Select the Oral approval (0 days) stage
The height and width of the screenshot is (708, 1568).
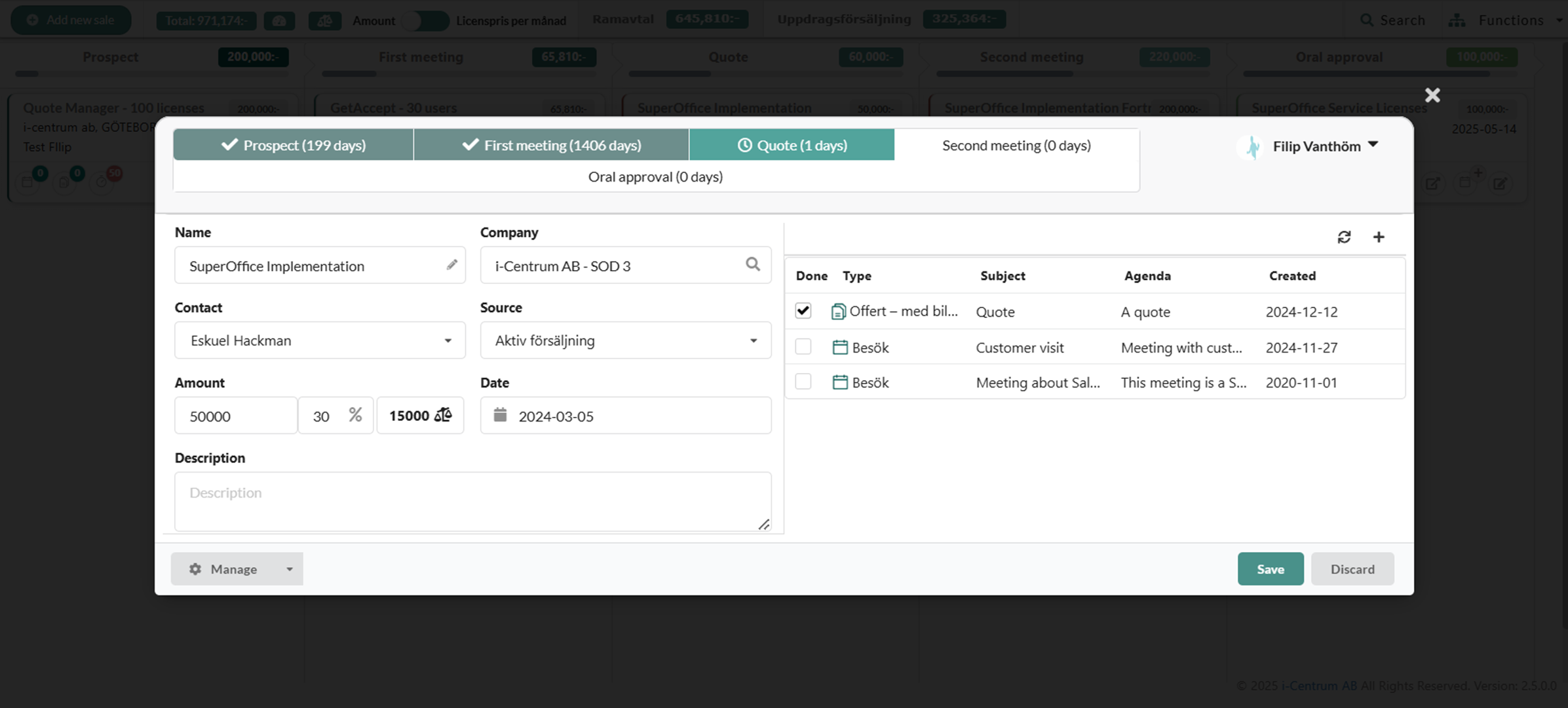pos(655,177)
